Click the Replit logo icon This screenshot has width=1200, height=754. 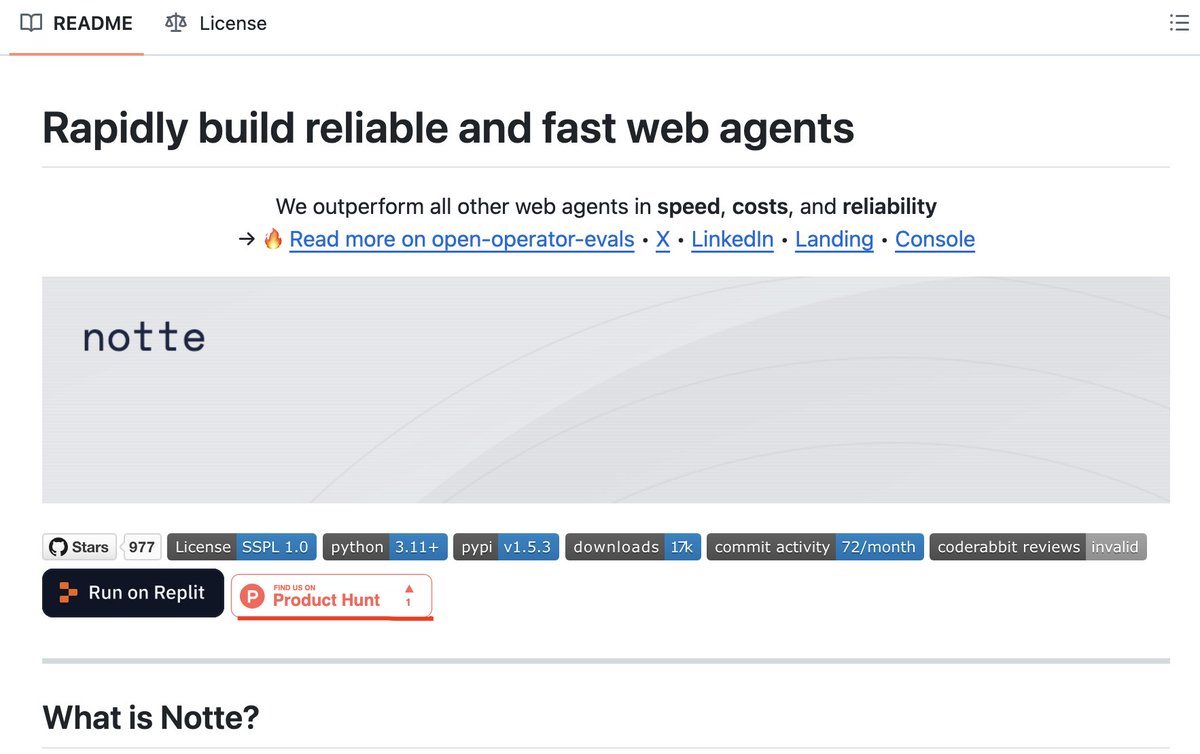point(68,593)
